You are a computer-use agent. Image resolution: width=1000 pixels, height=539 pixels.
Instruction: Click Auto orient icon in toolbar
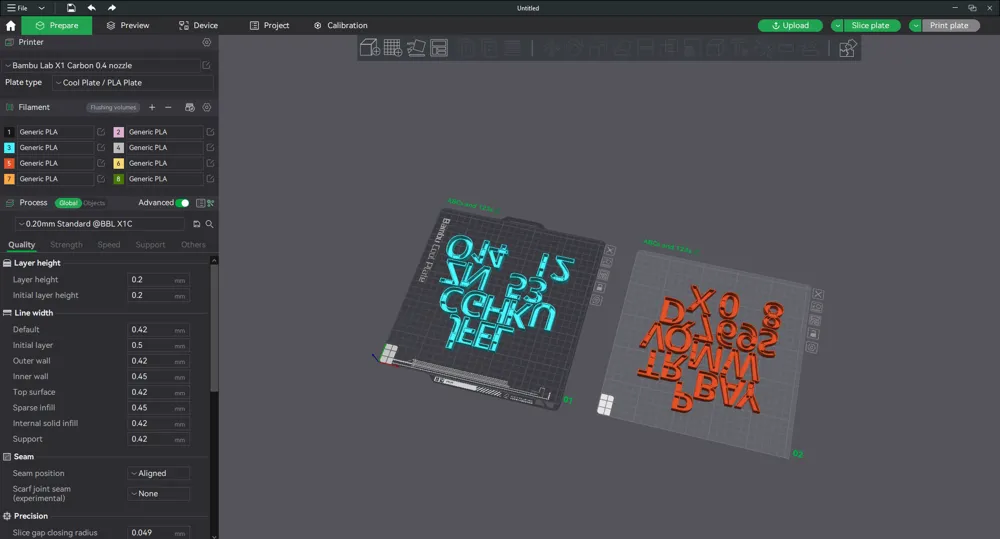416,48
